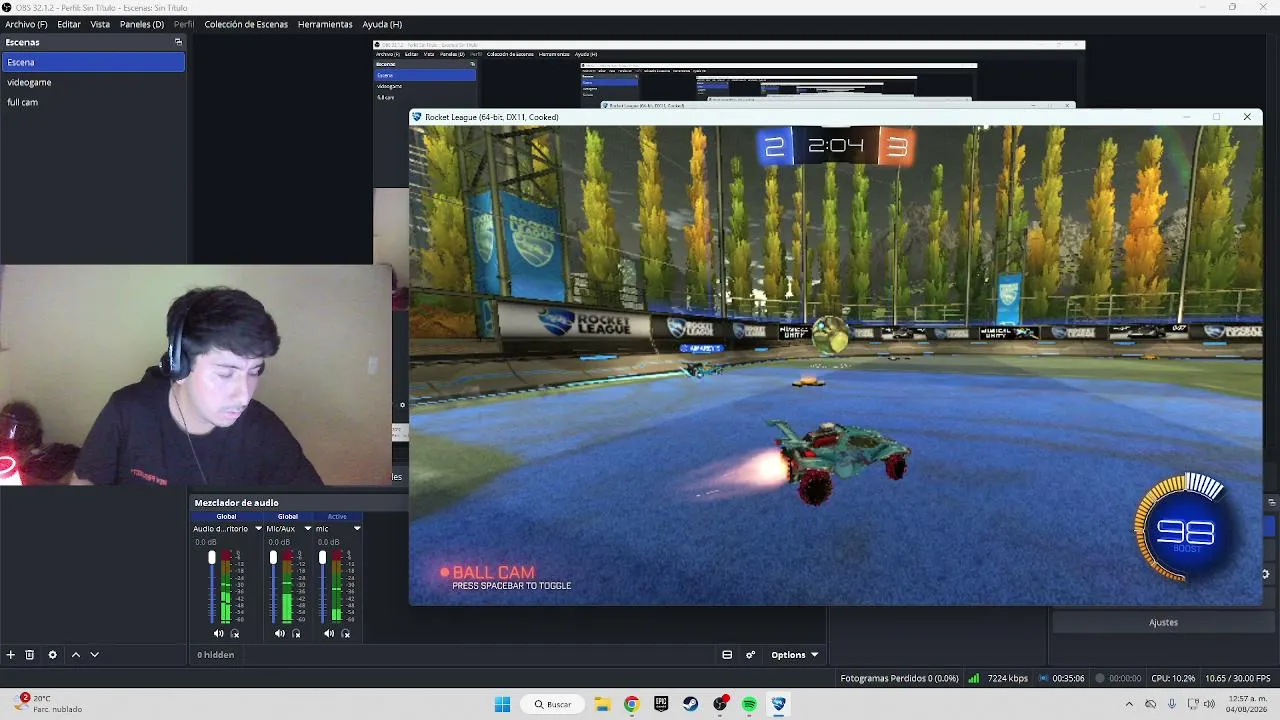
Task: Select the Escena scene
Action: point(93,62)
